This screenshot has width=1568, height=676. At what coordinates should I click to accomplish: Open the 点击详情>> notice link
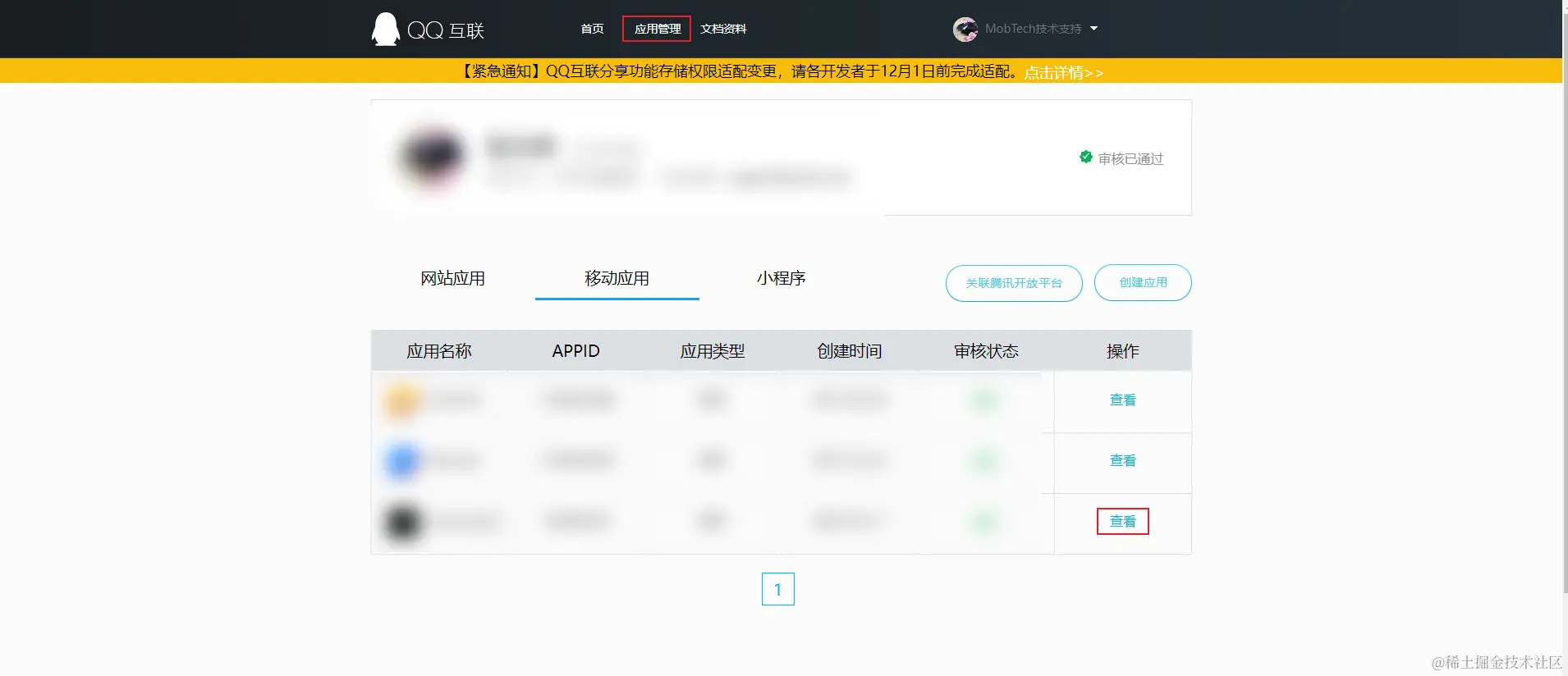1063,72
